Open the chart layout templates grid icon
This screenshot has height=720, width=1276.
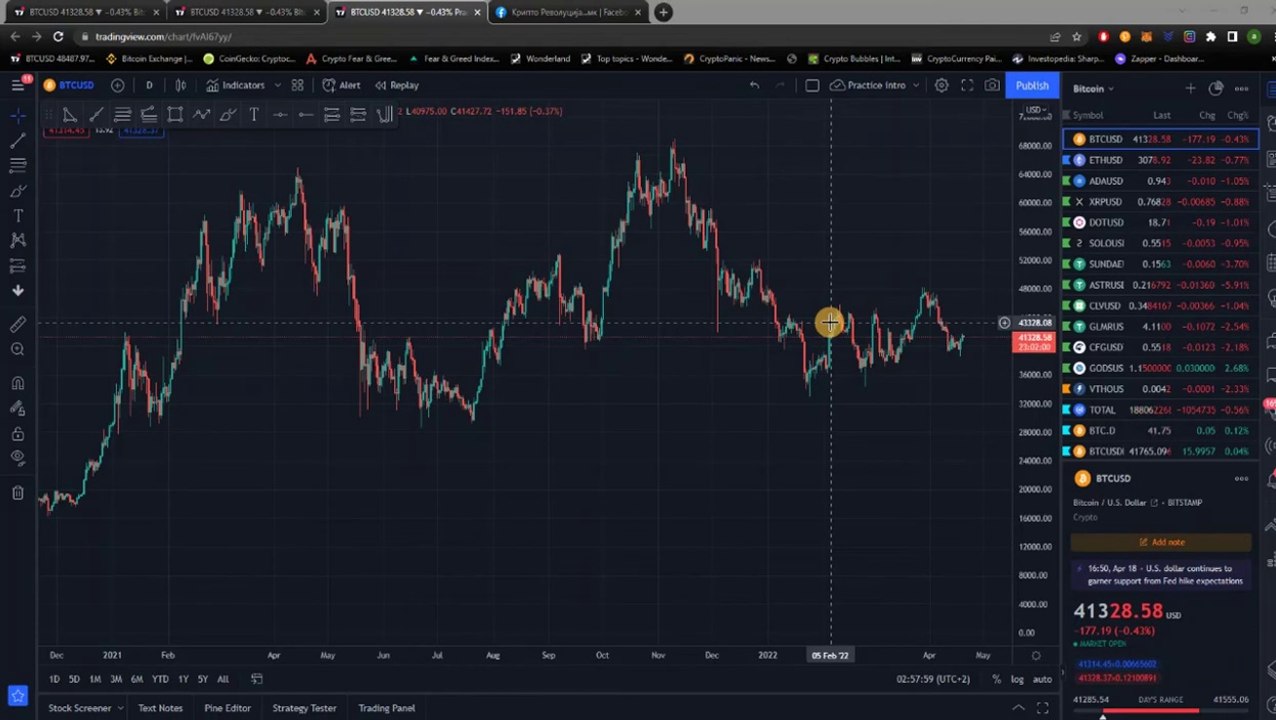[297, 85]
